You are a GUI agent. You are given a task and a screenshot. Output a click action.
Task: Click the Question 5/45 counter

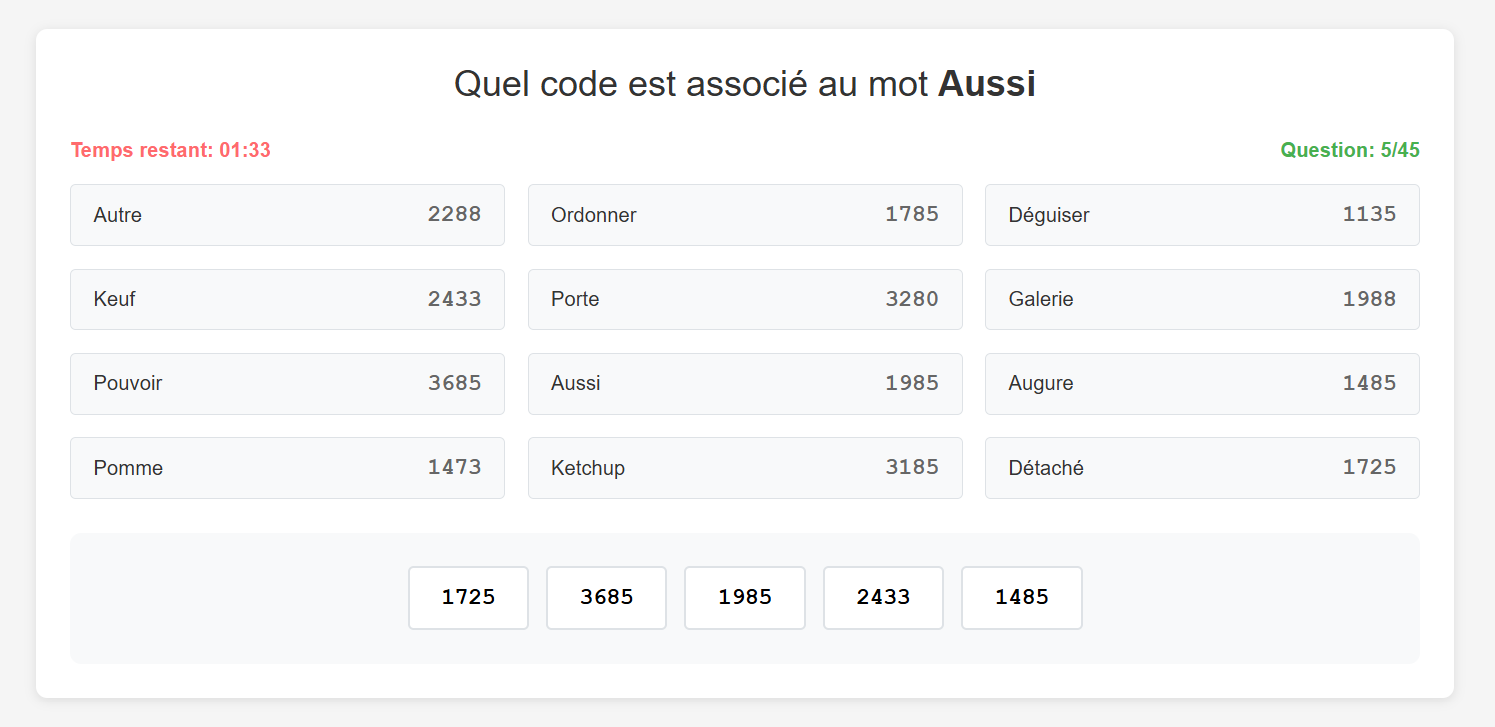coord(1349,151)
